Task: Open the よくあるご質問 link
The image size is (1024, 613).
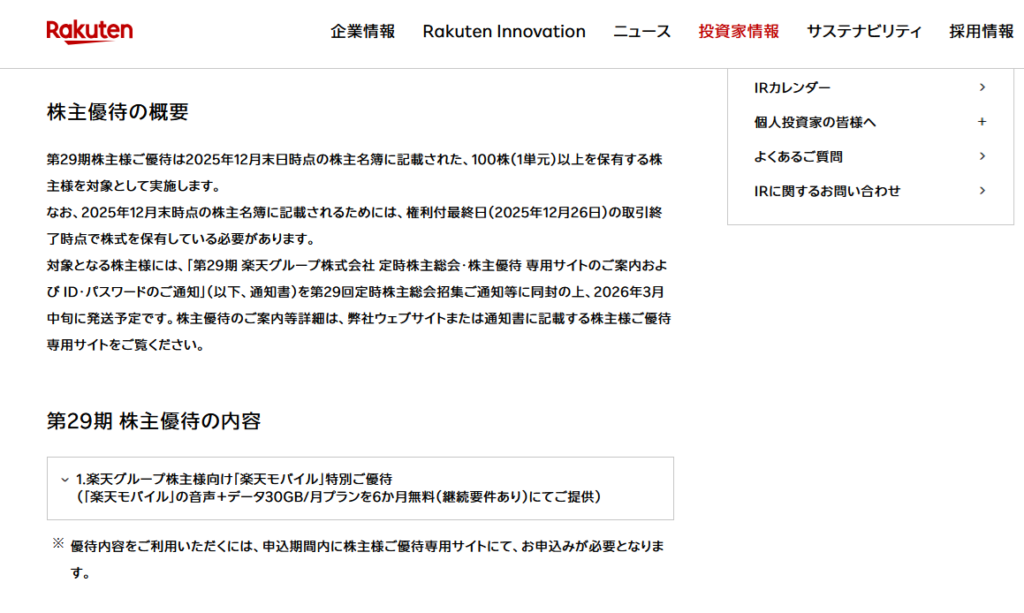Action: [798, 156]
